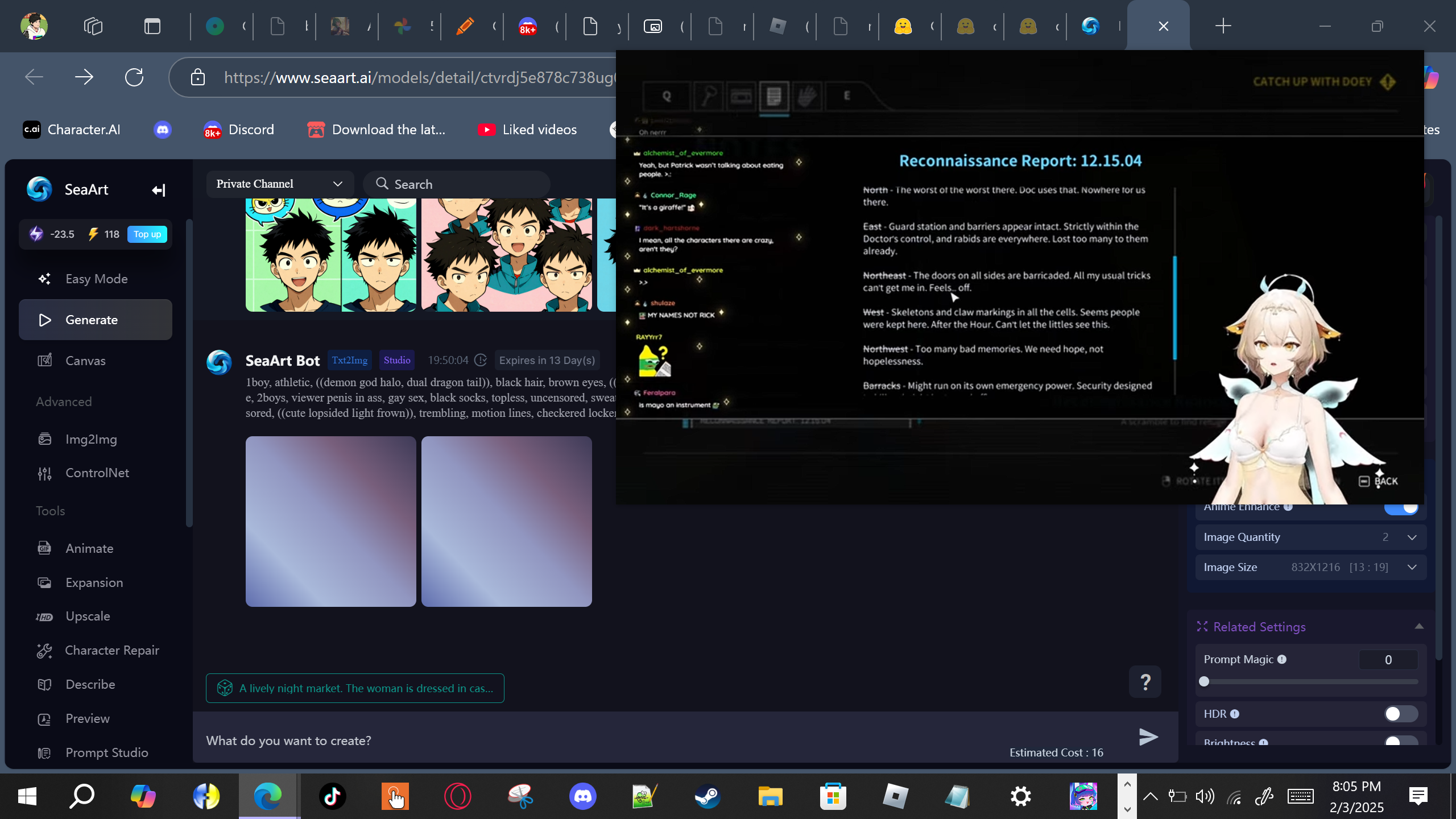Open the Private Channel dropdown
This screenshot has width=1456, height=819.
coord(279,184)
